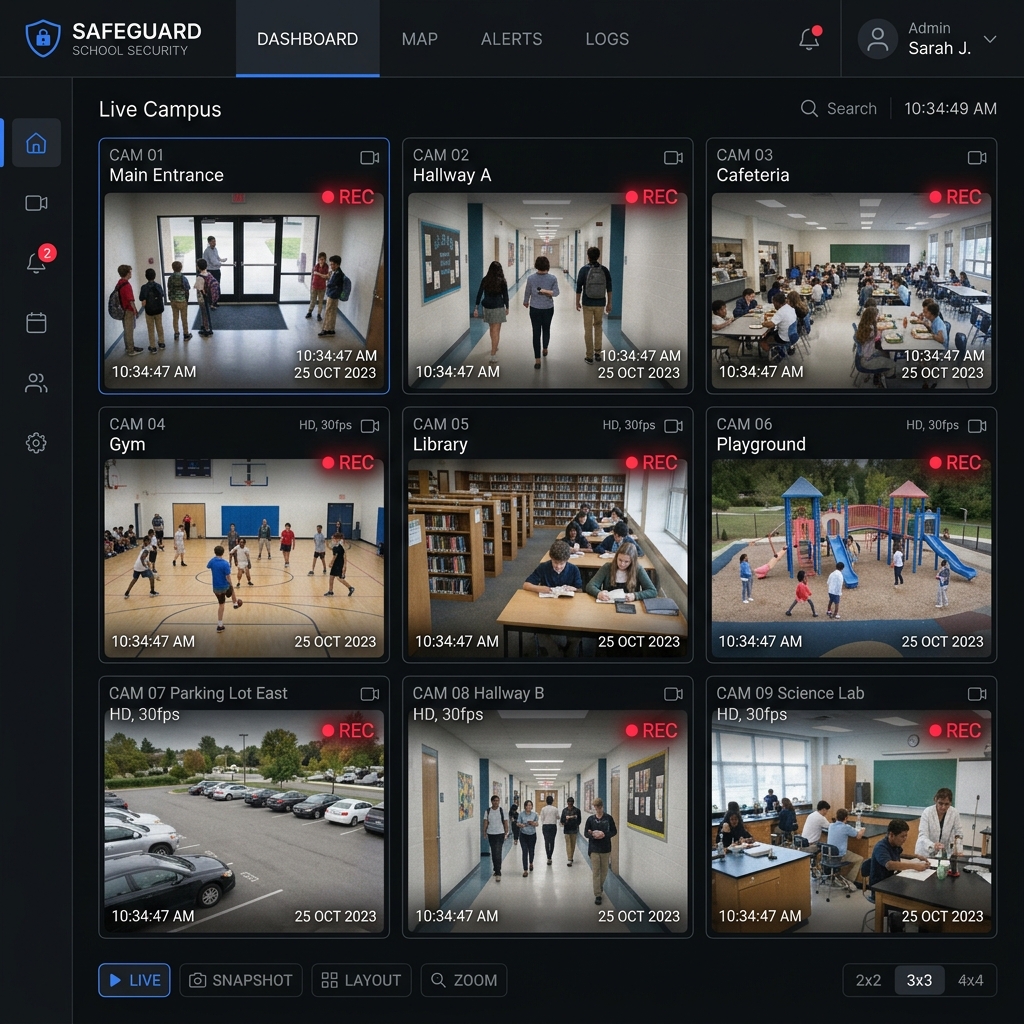Viewport: 1024px width, 1024px height.
Task: Open the notification bell in top bar
Action: (809, 39)
